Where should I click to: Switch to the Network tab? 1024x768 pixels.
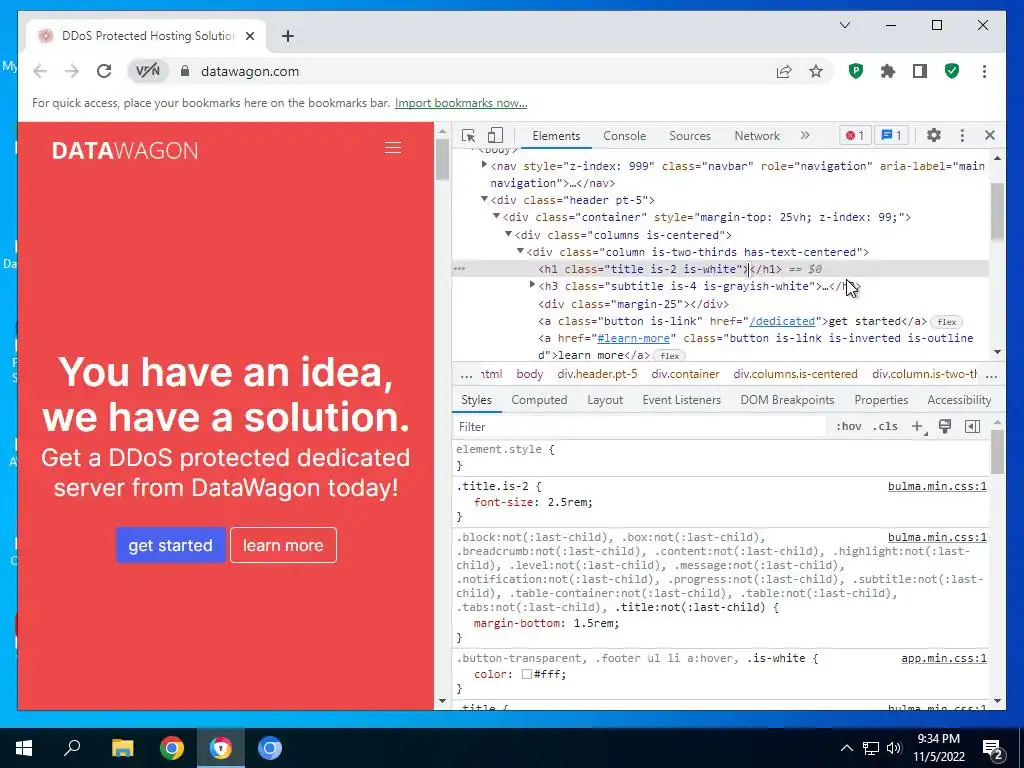pyautogui.click(x=757, y=136)
